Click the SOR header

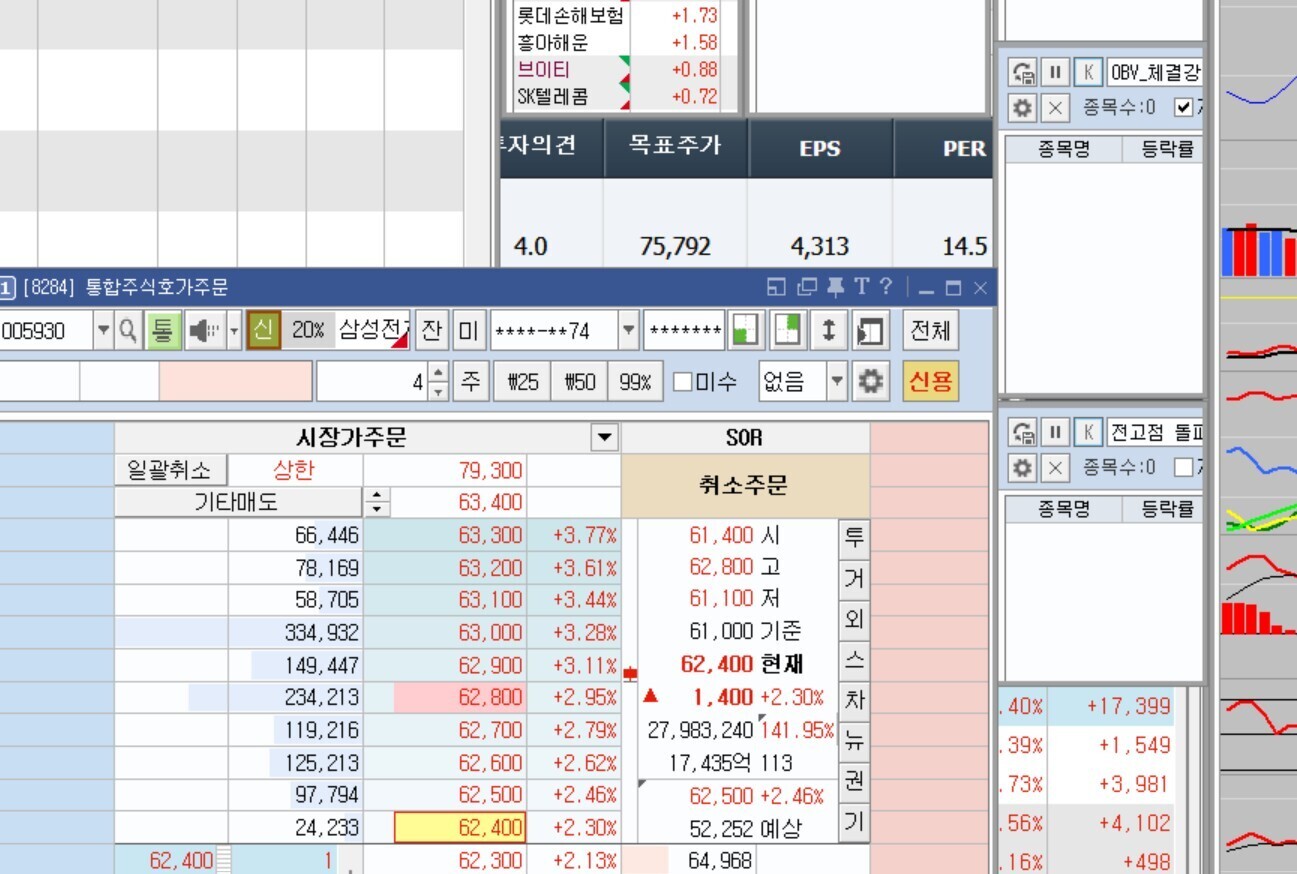[x=745, y=438]
